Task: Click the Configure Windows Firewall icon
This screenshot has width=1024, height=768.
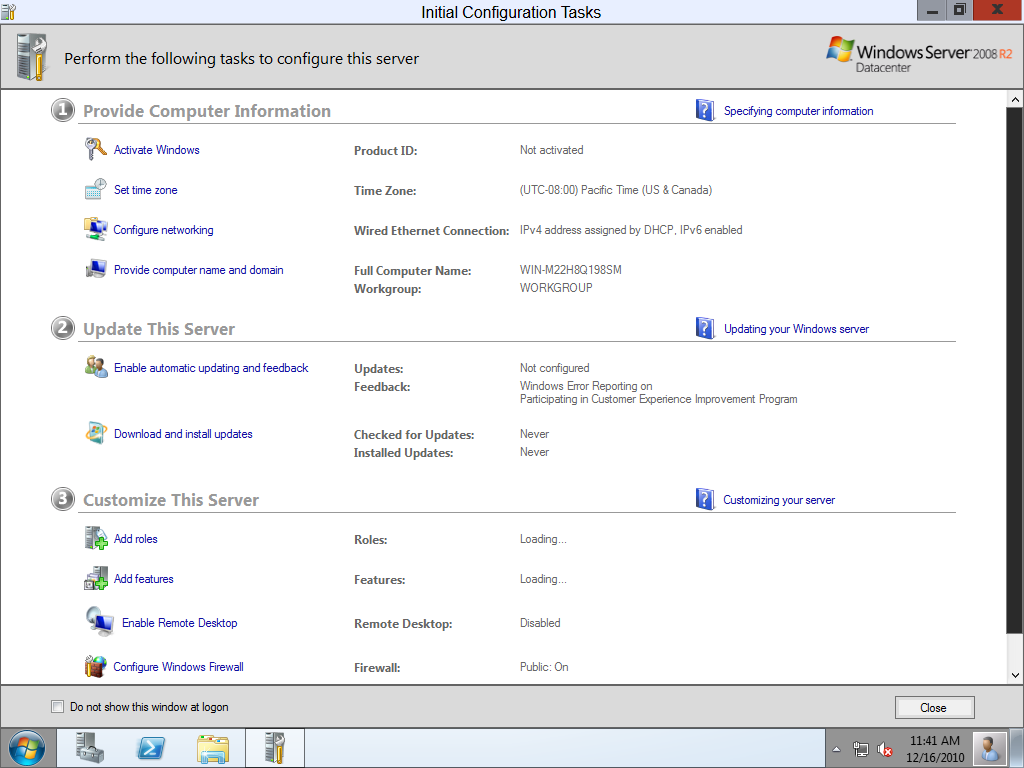Action: (95, 667)
